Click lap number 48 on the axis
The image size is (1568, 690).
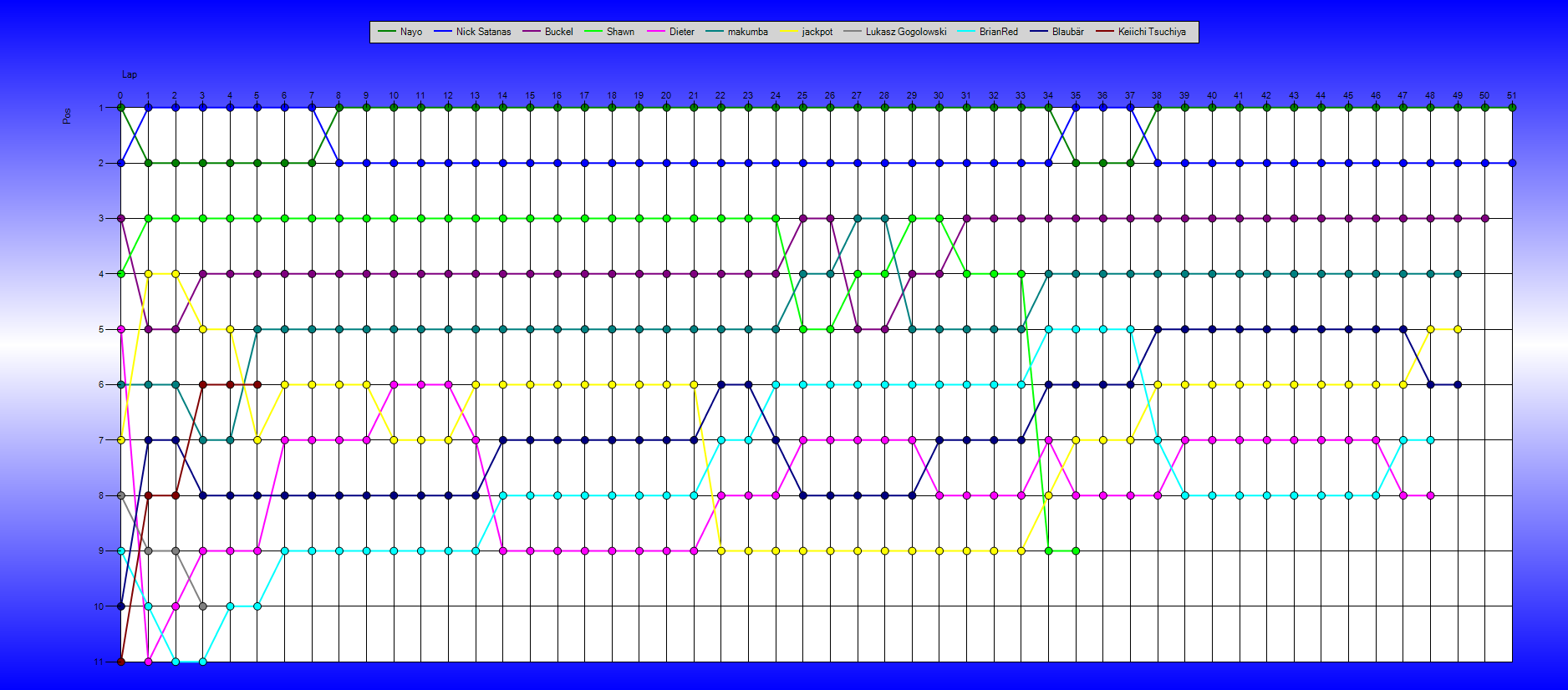tap(1430, 95)
